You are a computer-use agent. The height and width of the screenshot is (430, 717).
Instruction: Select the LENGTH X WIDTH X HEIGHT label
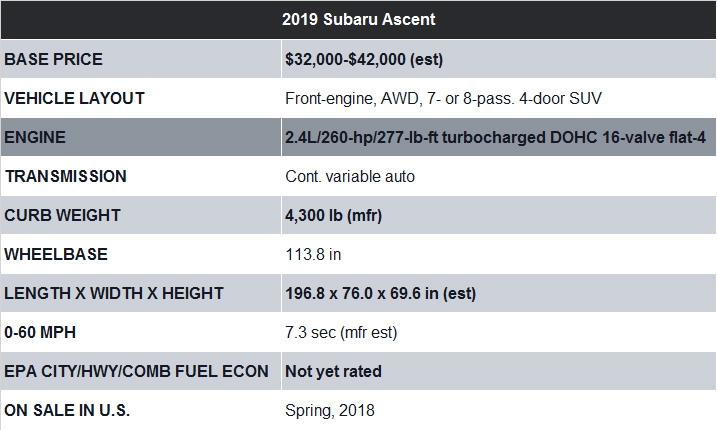pos(114,293)
